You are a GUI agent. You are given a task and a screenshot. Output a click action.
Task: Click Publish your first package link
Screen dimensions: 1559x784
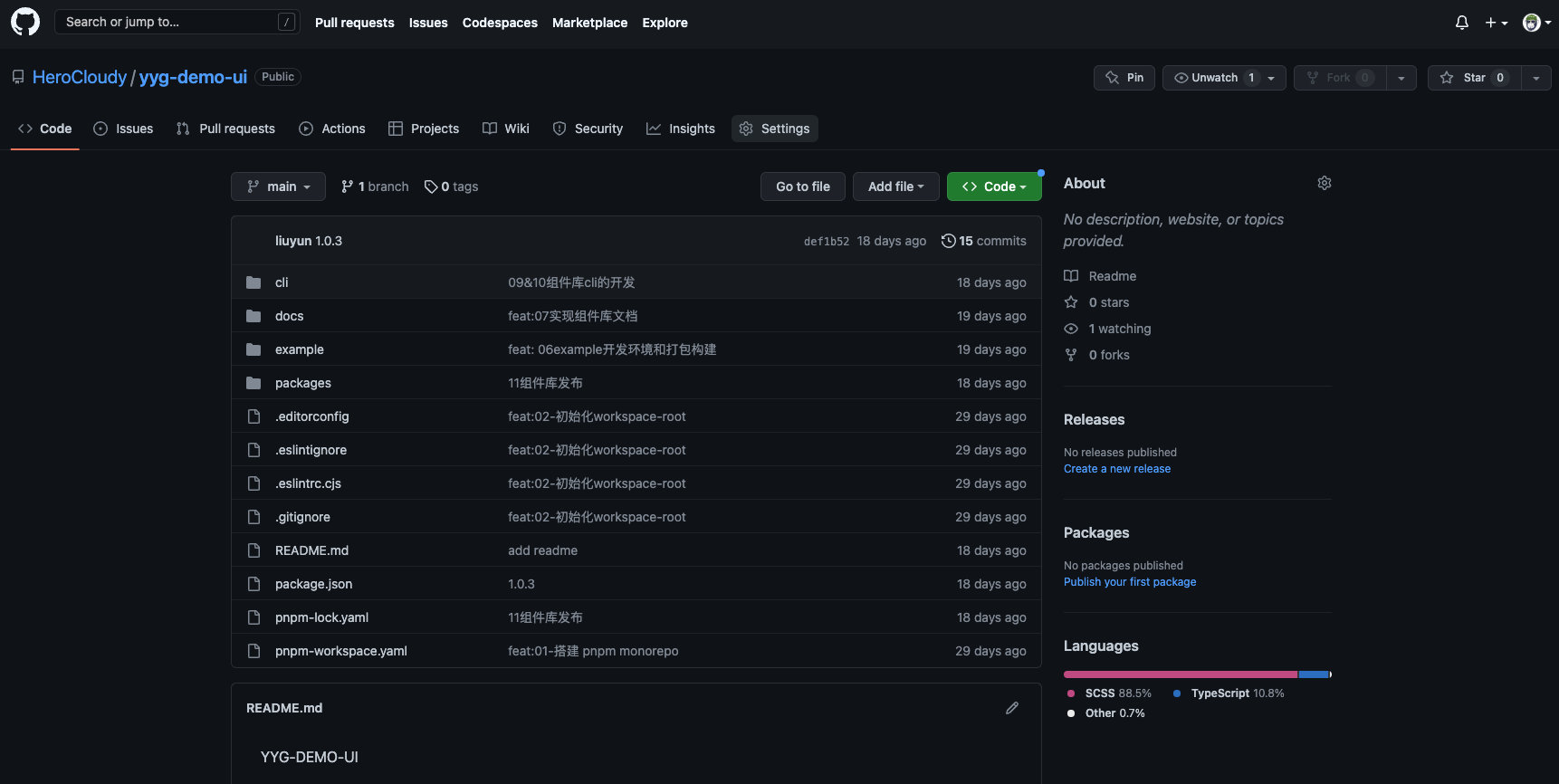pos(1130,582)
